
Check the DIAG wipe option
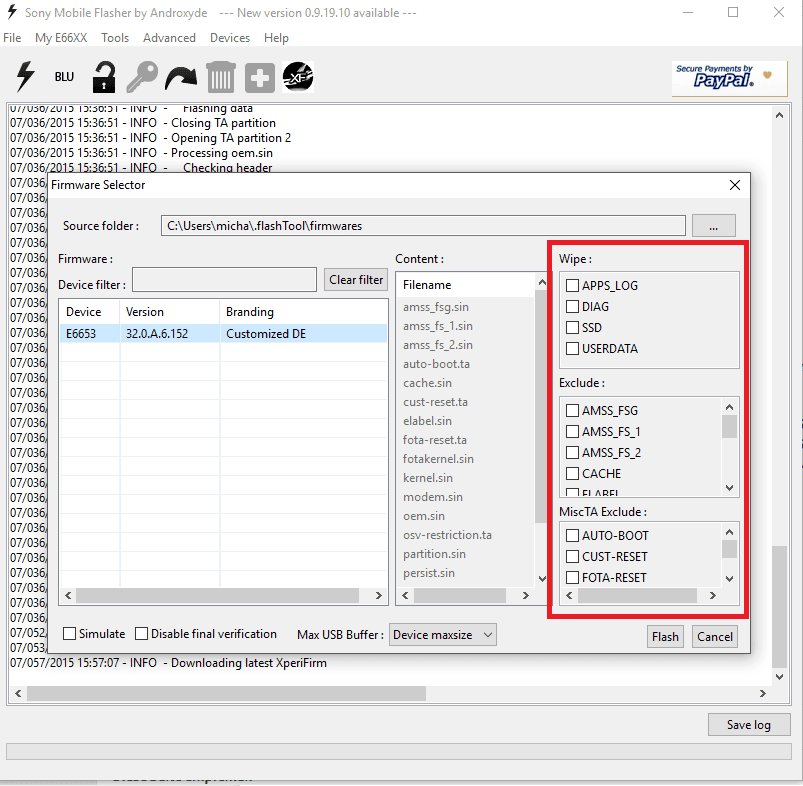(572, 306)
